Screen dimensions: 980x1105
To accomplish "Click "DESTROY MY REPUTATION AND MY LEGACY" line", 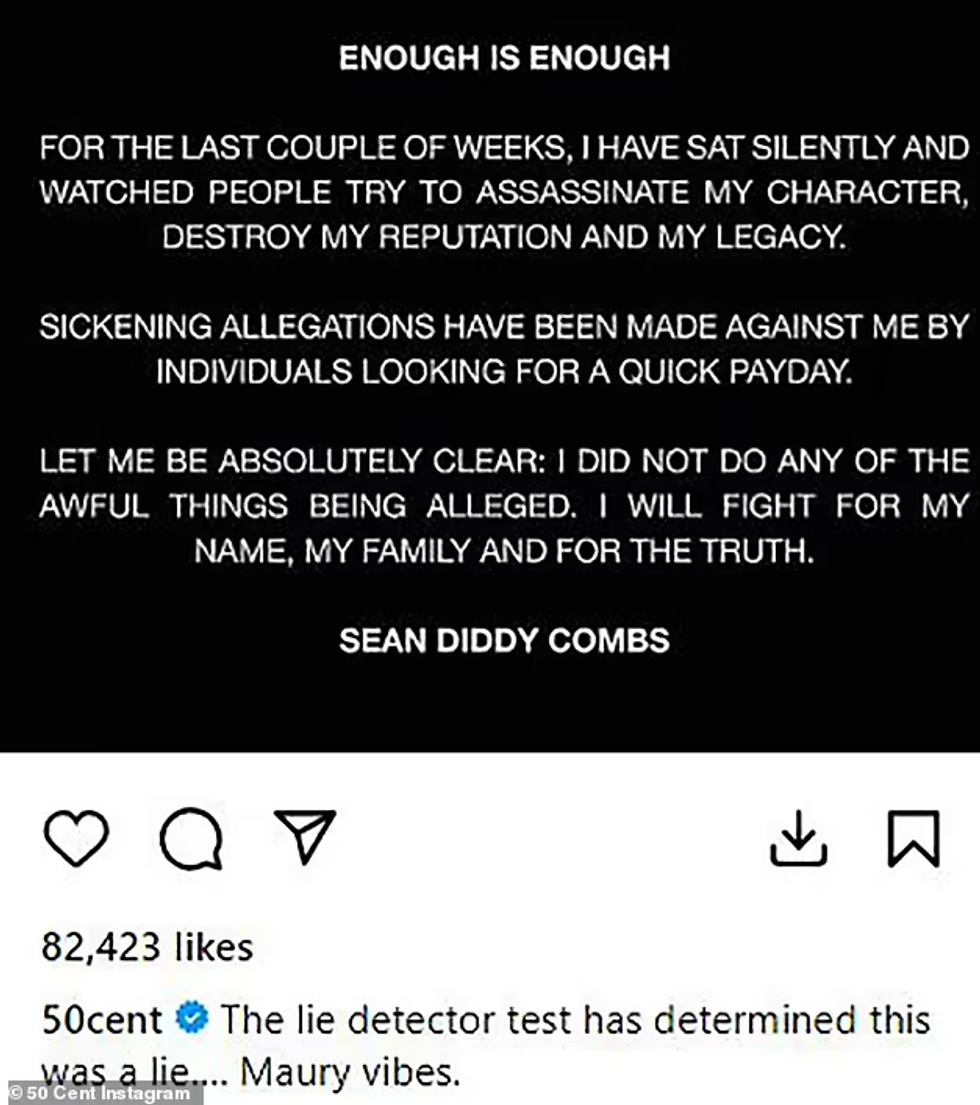I will pyautogui.click(x=504, y=238).
